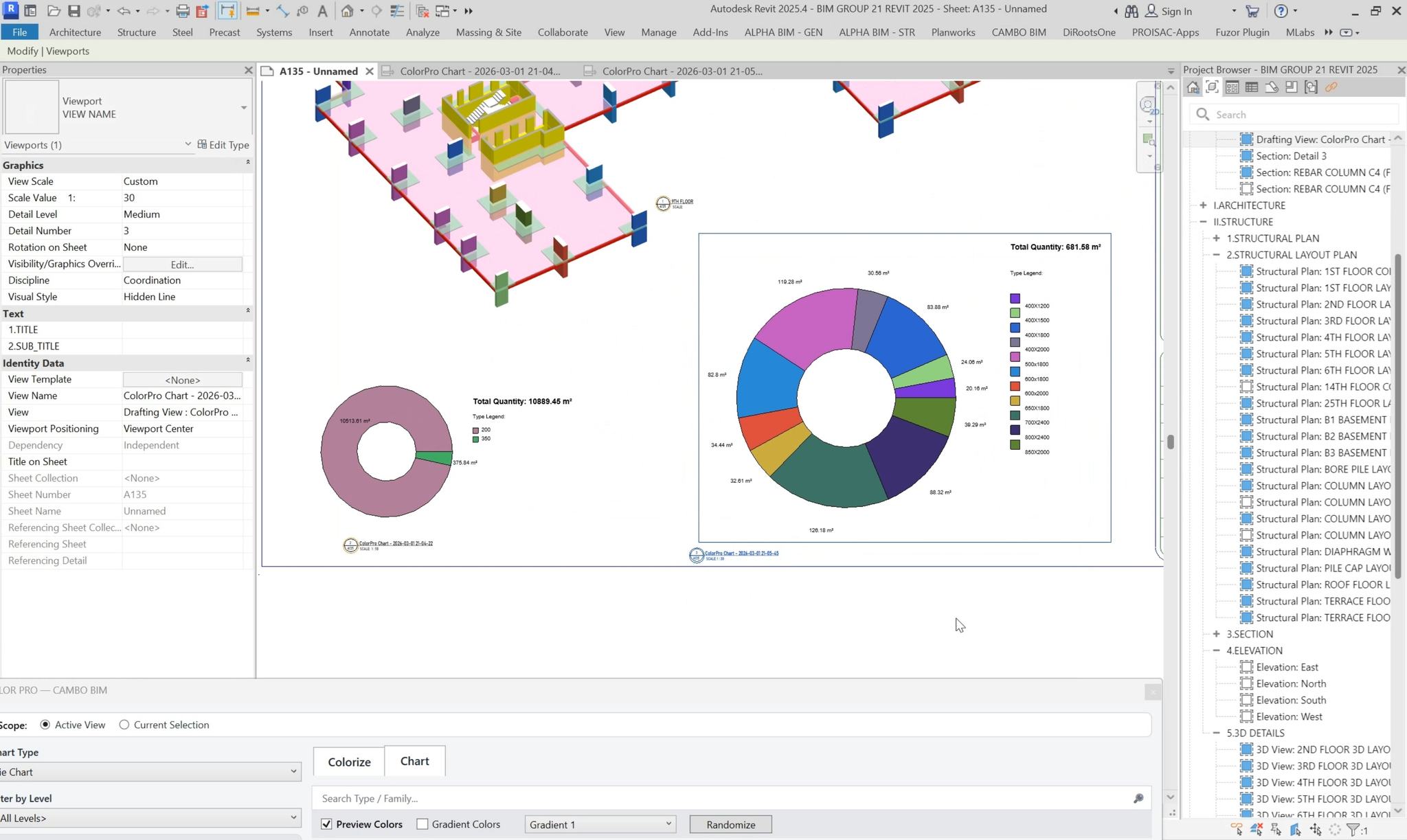Select the Current Selection radio button
Viewport: 1407px width, 840px height.
124,725
